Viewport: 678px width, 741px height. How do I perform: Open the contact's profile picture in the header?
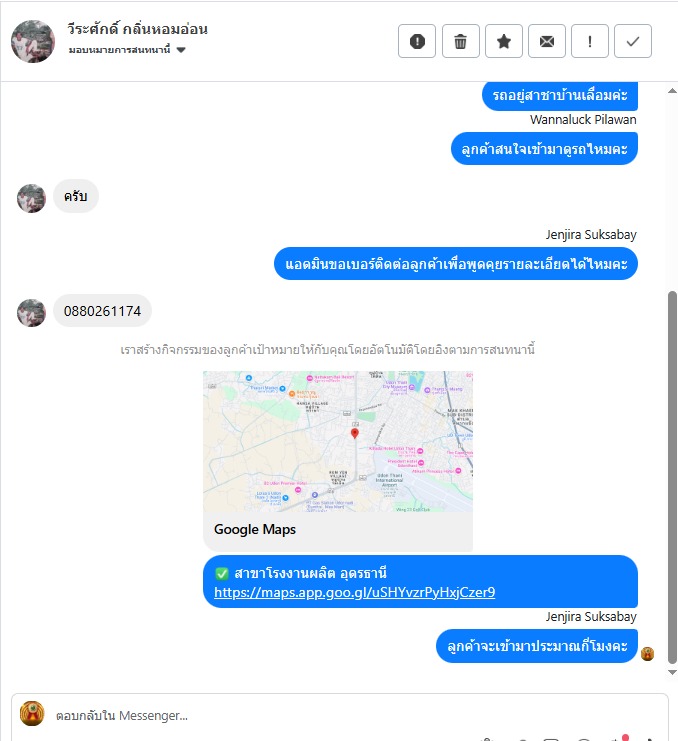pos(33,41)
